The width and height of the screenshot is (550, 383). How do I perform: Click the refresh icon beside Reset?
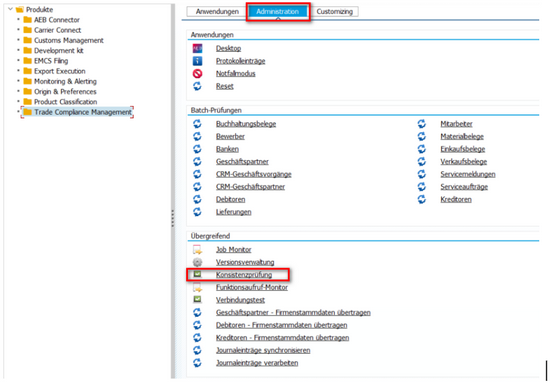(x=197, y=86)
